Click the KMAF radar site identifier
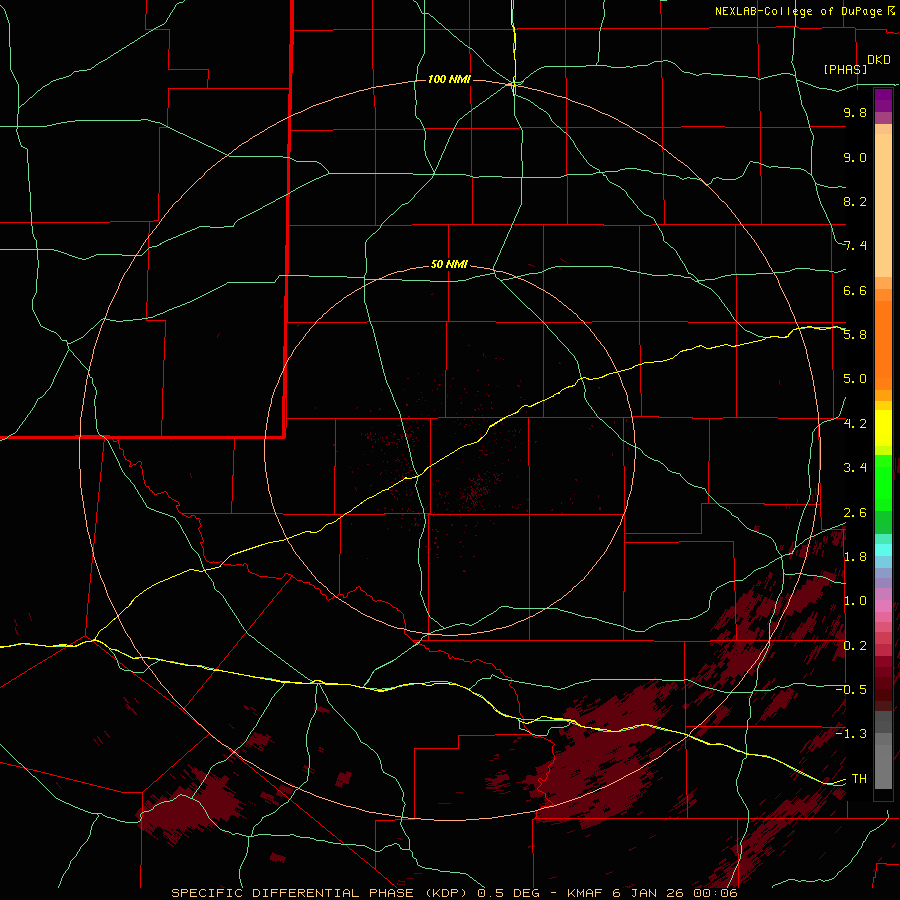Viewport: 900px width, 900px height. 585,893
